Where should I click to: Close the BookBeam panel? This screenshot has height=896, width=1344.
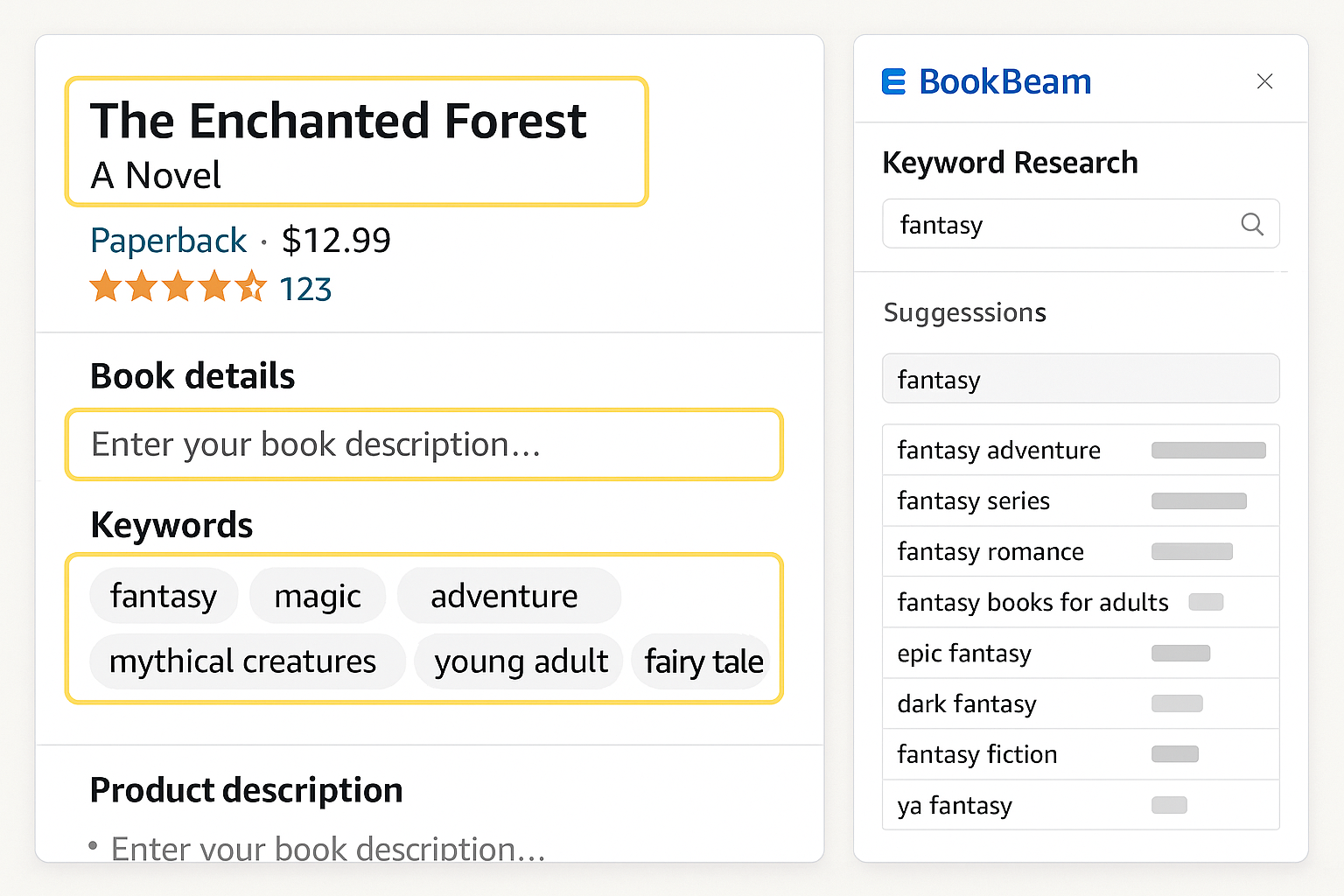click(x=1264, y=80)
